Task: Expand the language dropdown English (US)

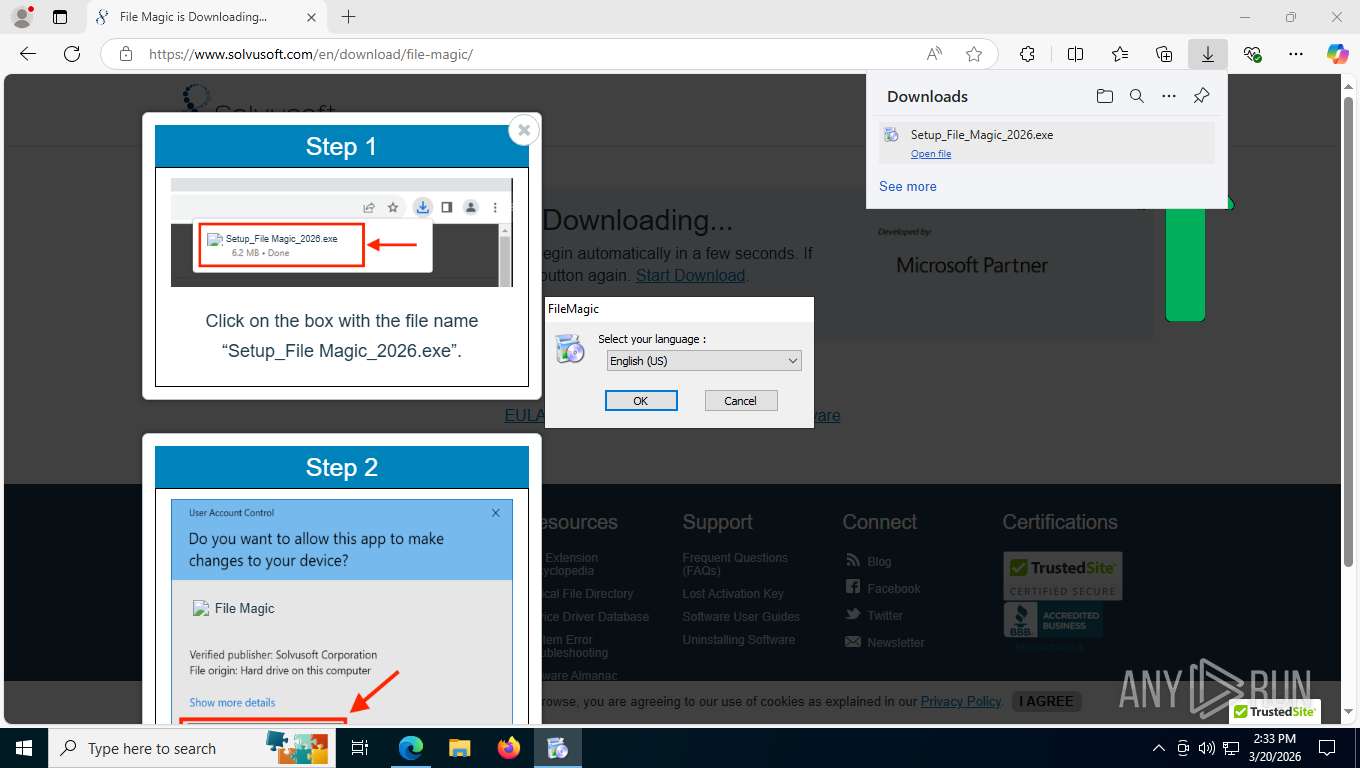Action: click(704, 361)
